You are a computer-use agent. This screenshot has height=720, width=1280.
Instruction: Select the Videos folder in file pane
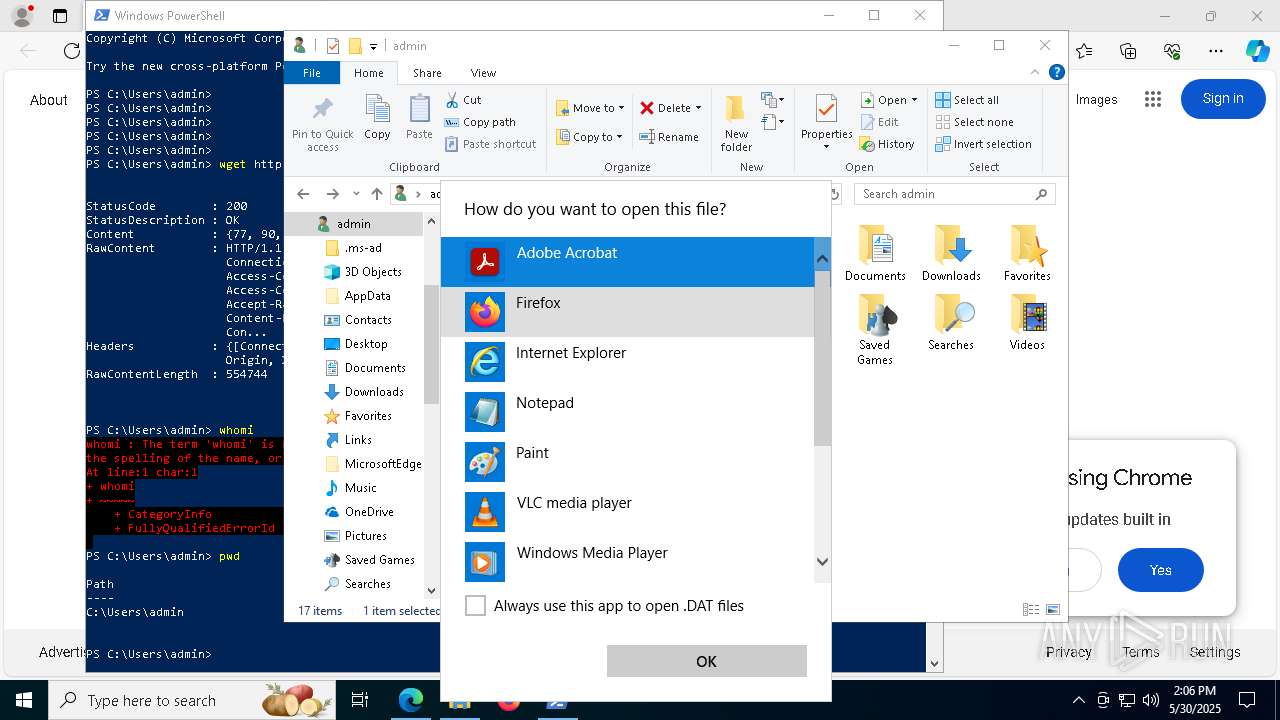pos(1027,322)
